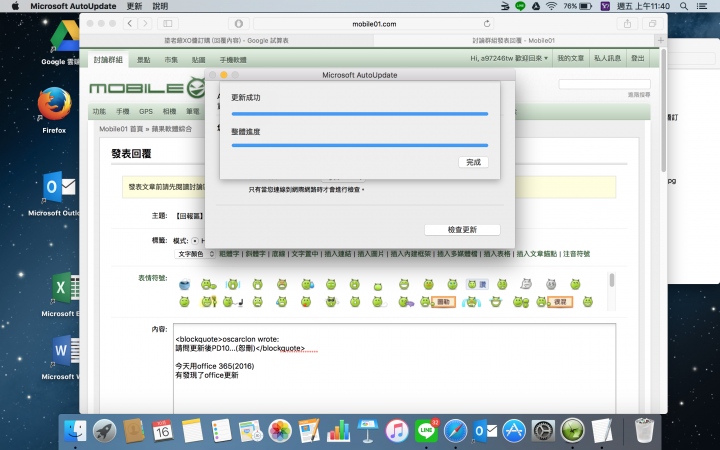720x450 pixels.
Task: Open the Notes app in Dock
Action: point(192,431)
